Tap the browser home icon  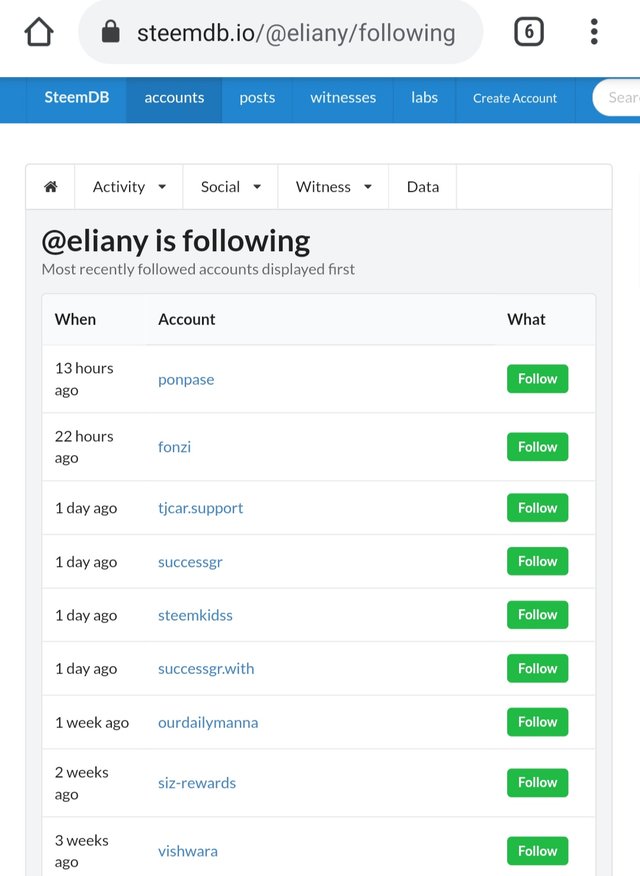(39, 32)
